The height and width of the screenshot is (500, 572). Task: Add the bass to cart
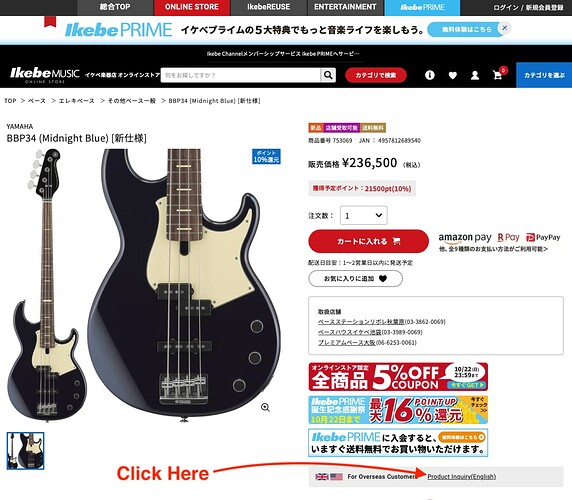[368, 241]
